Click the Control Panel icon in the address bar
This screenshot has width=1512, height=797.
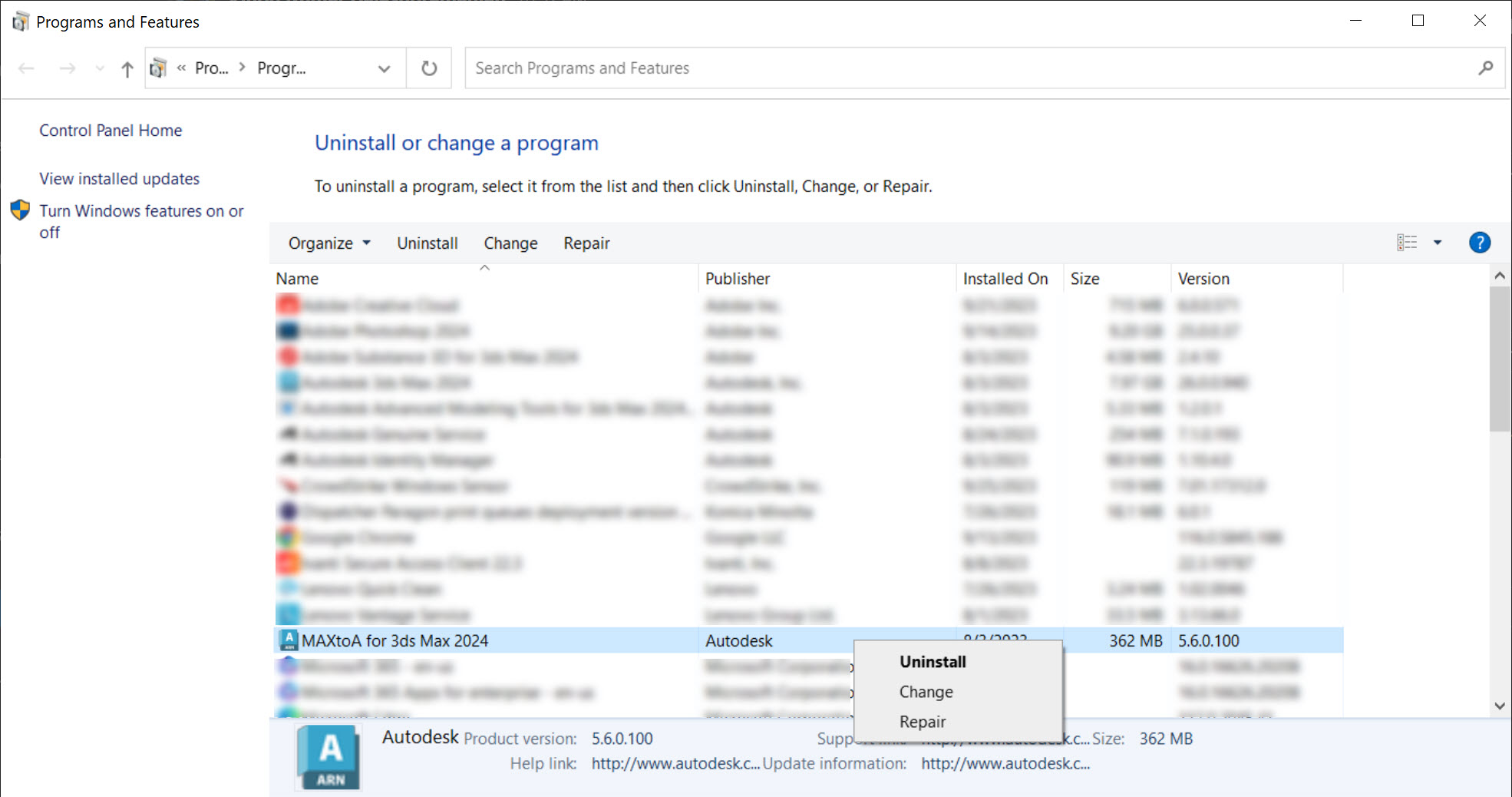158,68
